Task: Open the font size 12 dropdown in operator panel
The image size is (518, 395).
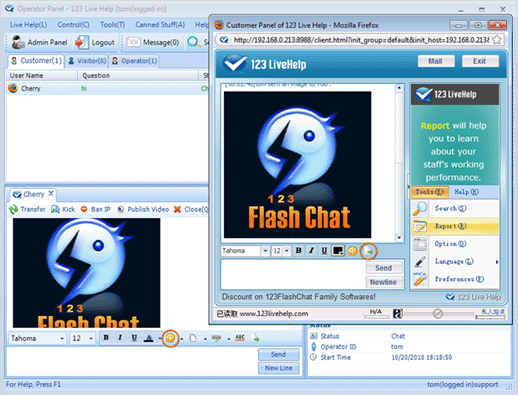Action: (x=91, y=338)
